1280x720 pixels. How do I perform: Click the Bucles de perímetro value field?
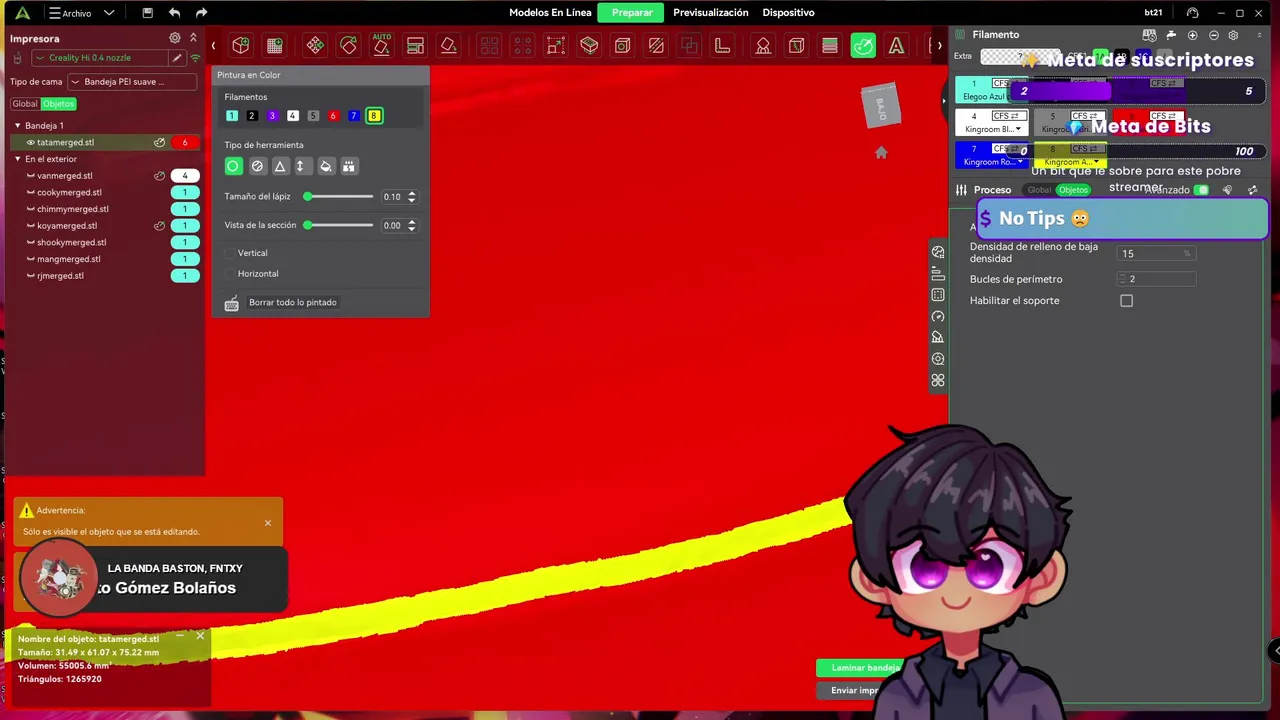1156,280
